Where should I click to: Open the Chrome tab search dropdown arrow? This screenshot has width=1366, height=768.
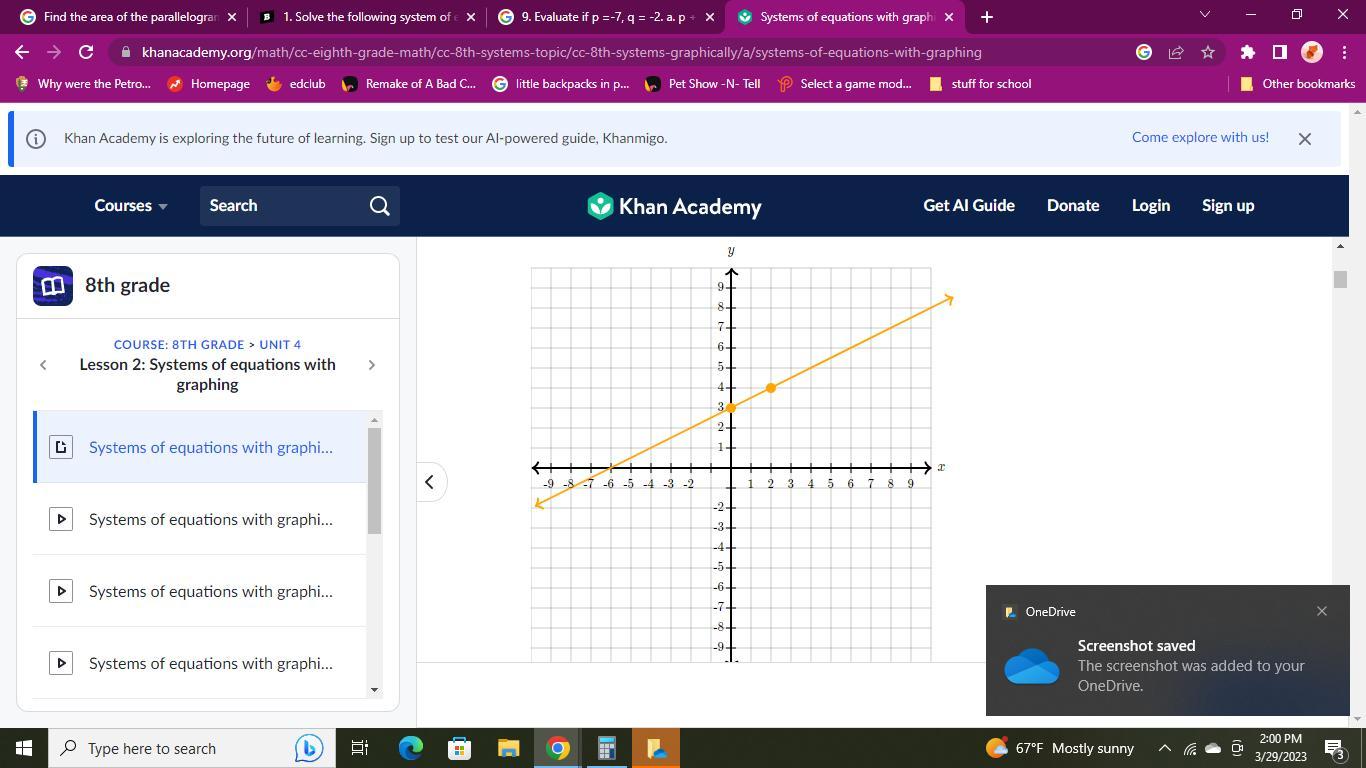click(1204, 16)
